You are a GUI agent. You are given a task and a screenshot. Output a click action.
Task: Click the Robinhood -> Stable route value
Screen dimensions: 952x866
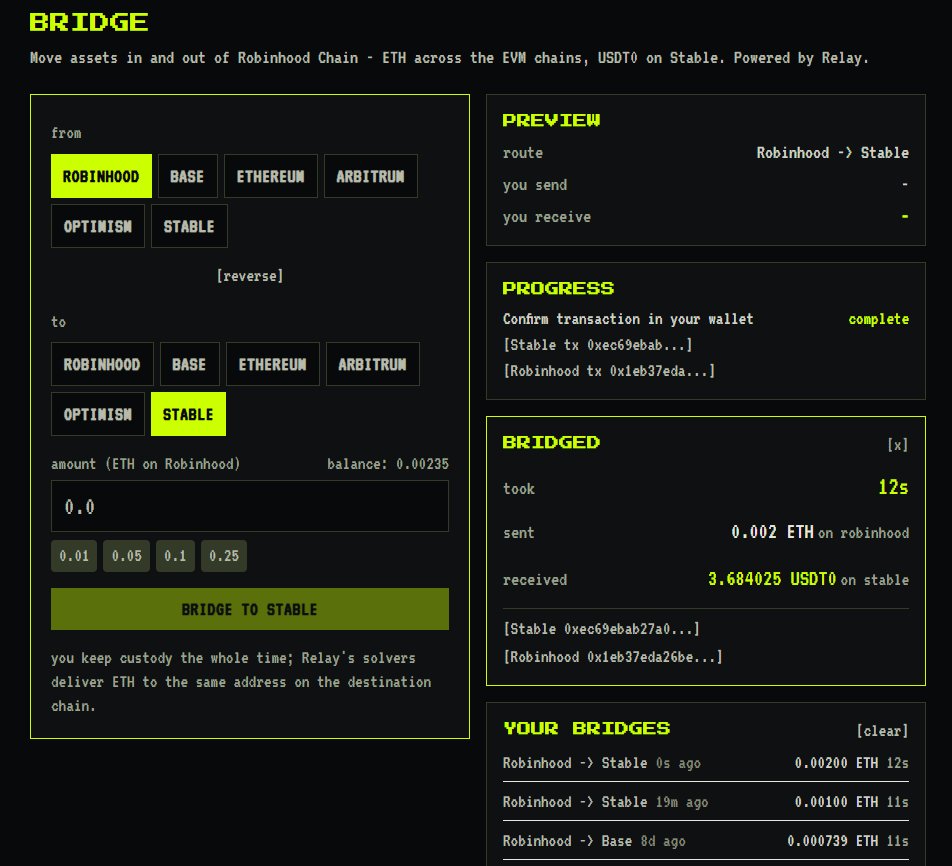pyautogui.click(x=832, y=153)
